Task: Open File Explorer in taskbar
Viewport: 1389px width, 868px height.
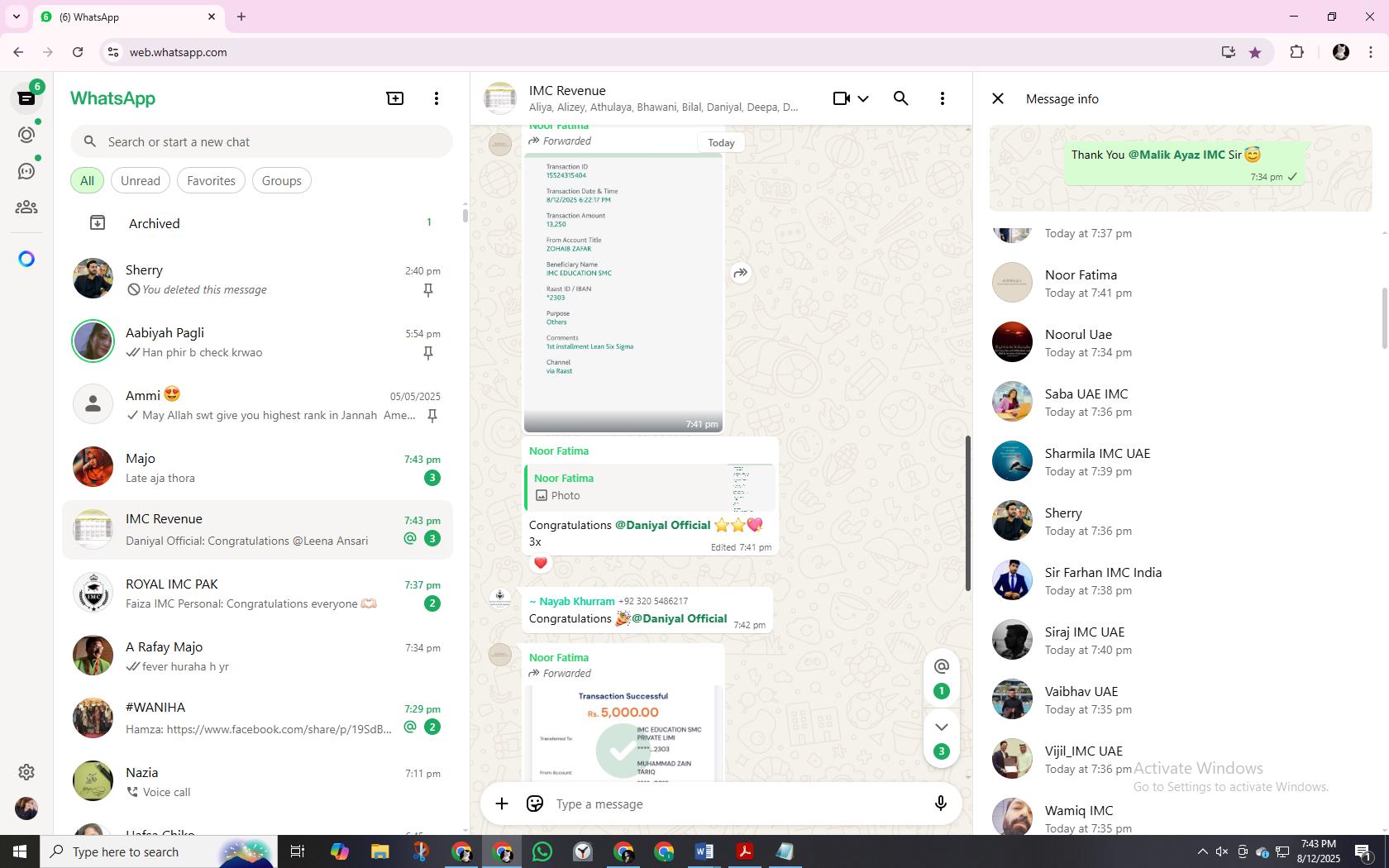Action: point(379,851)
